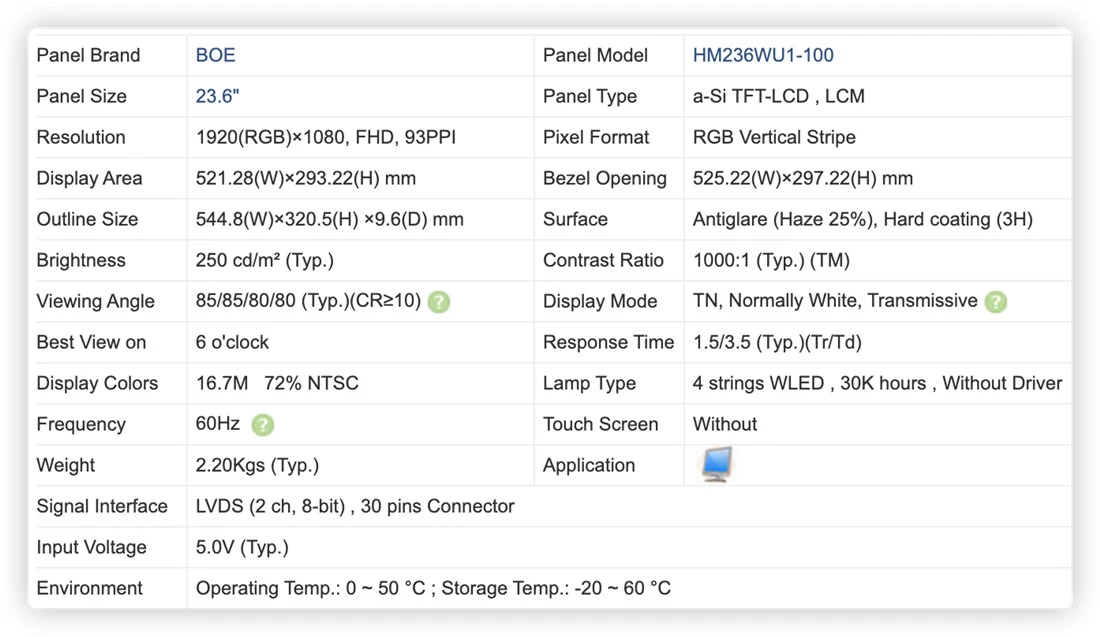Viewport: 1100px width, 637px height.
Task: Click the Touch Screen value Without
Action: pos(725,424)
